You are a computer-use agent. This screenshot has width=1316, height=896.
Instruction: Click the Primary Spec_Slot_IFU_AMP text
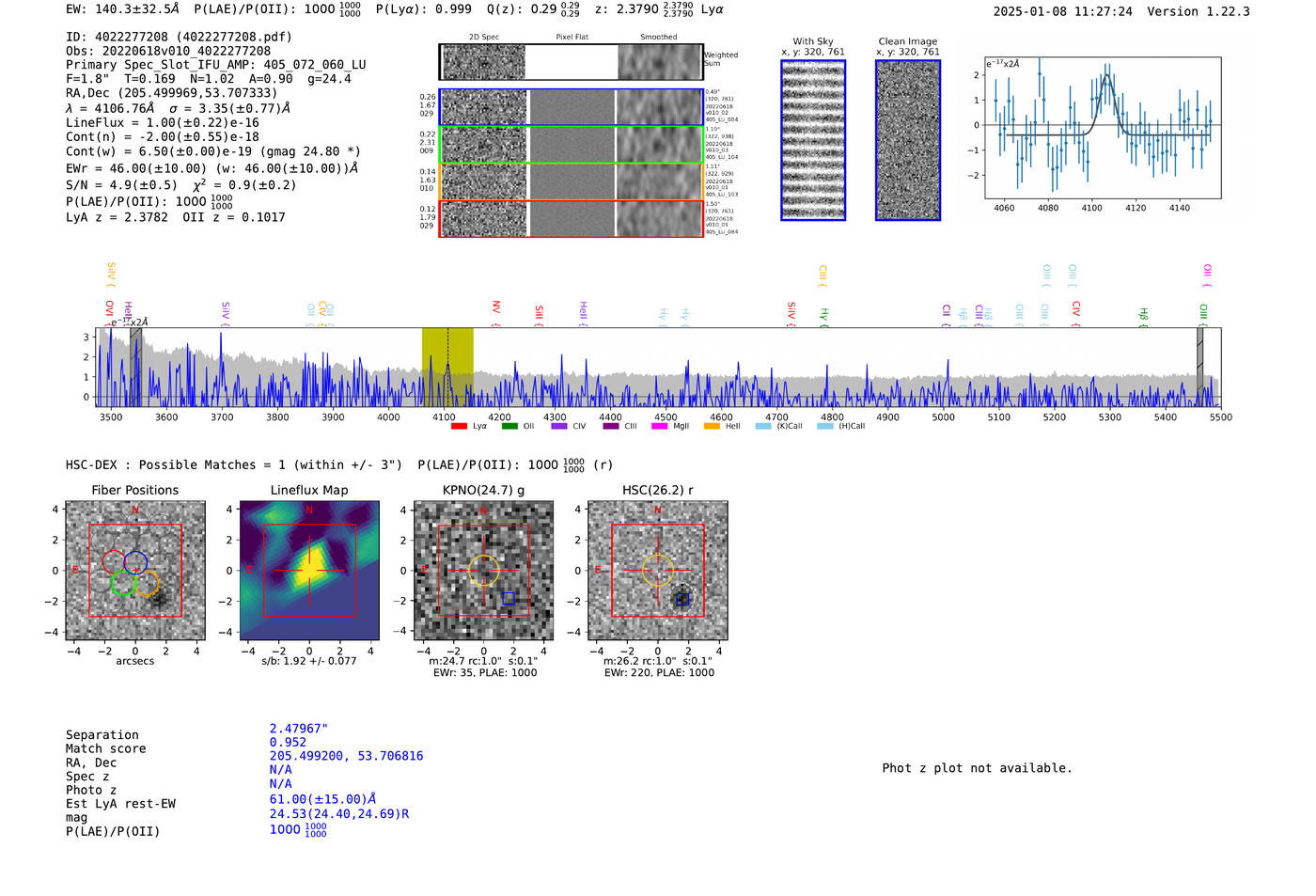click(x=216, y=65)
